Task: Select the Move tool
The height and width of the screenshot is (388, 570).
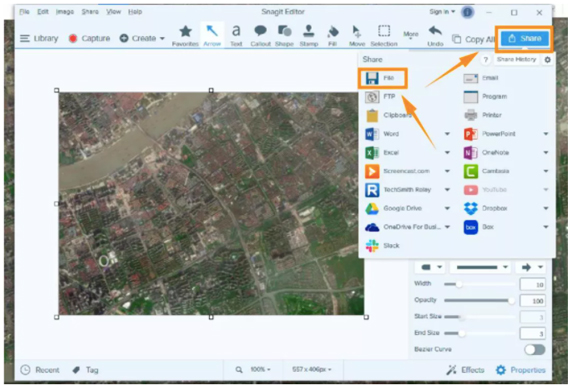Action: click(357, 36)
